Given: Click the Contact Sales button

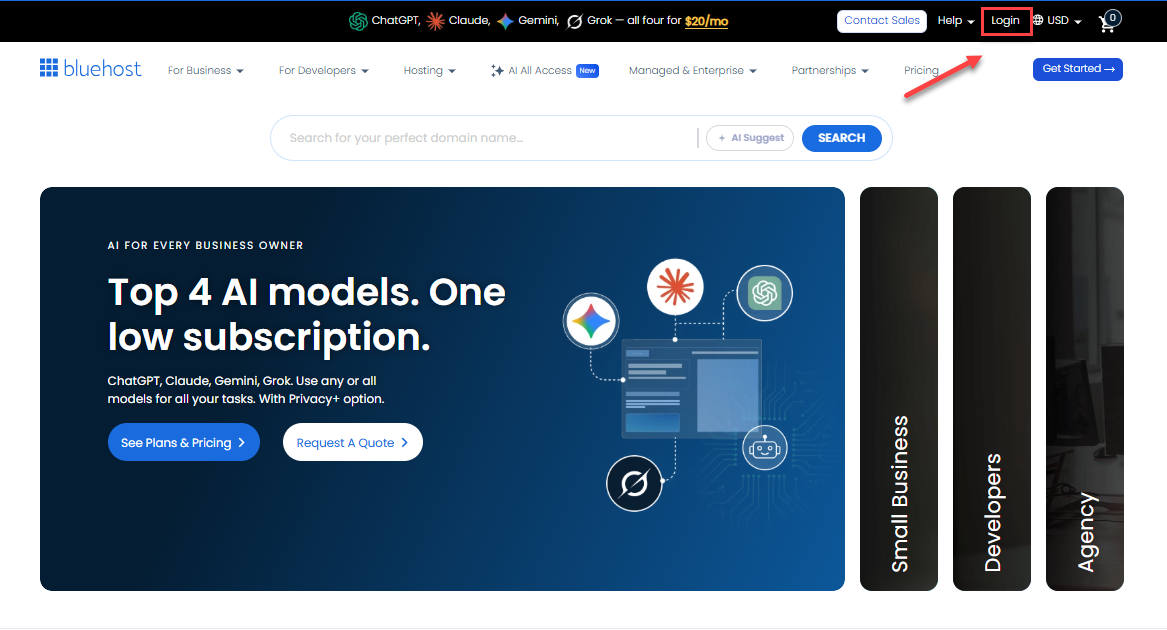Looking at the screenshot, I should tap(882, 21).
